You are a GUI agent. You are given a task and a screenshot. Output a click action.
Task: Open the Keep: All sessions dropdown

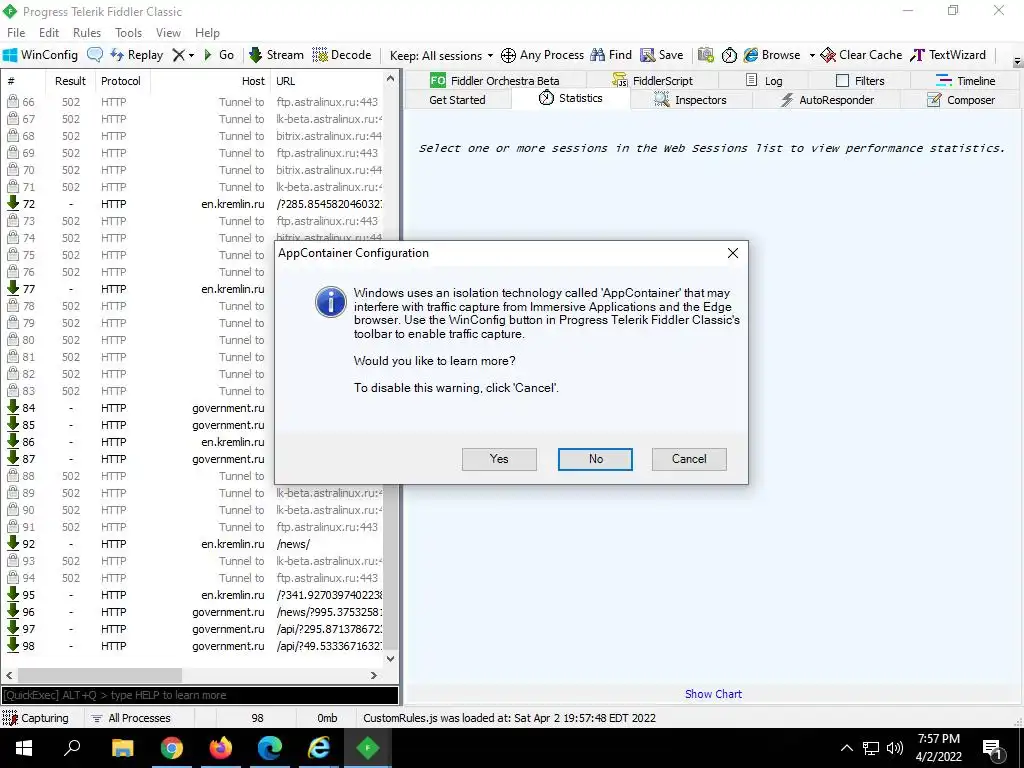click(441, 56)
